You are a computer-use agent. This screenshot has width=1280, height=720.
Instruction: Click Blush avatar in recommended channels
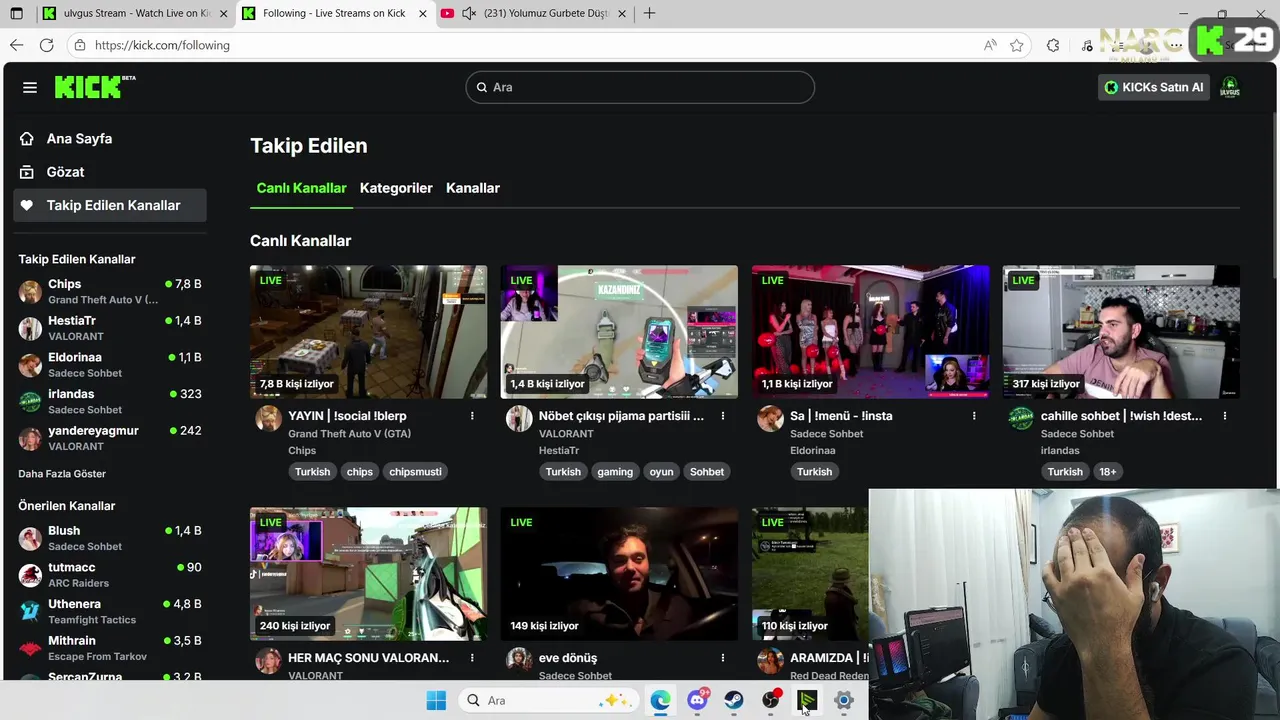(31, 538)
